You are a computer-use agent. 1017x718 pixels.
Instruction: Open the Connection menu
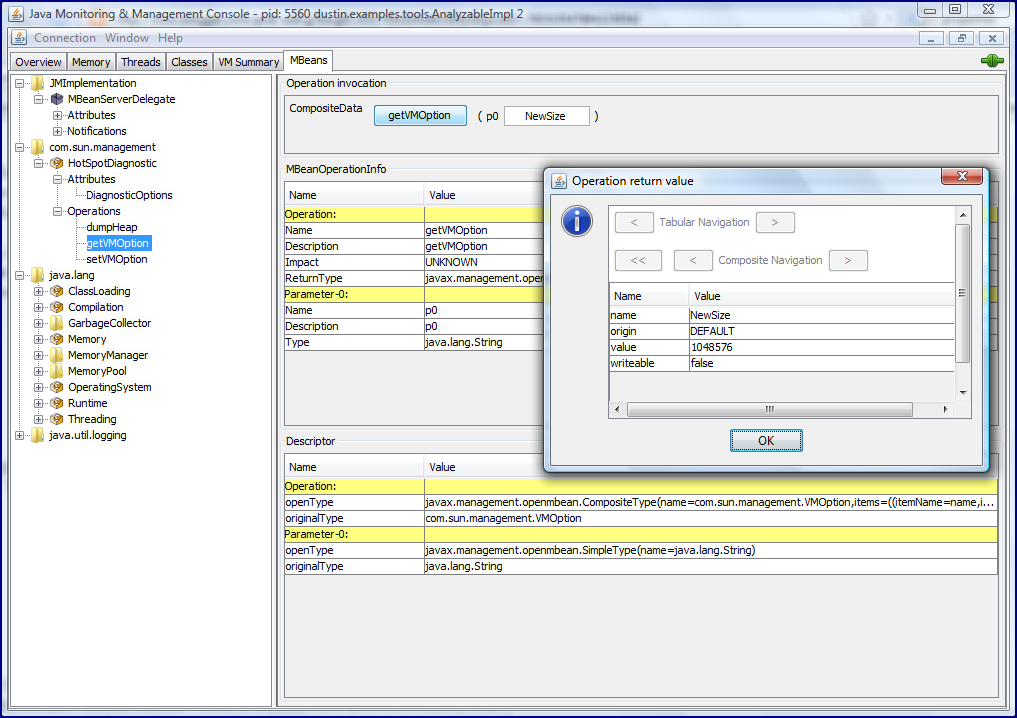coord(65,38)
